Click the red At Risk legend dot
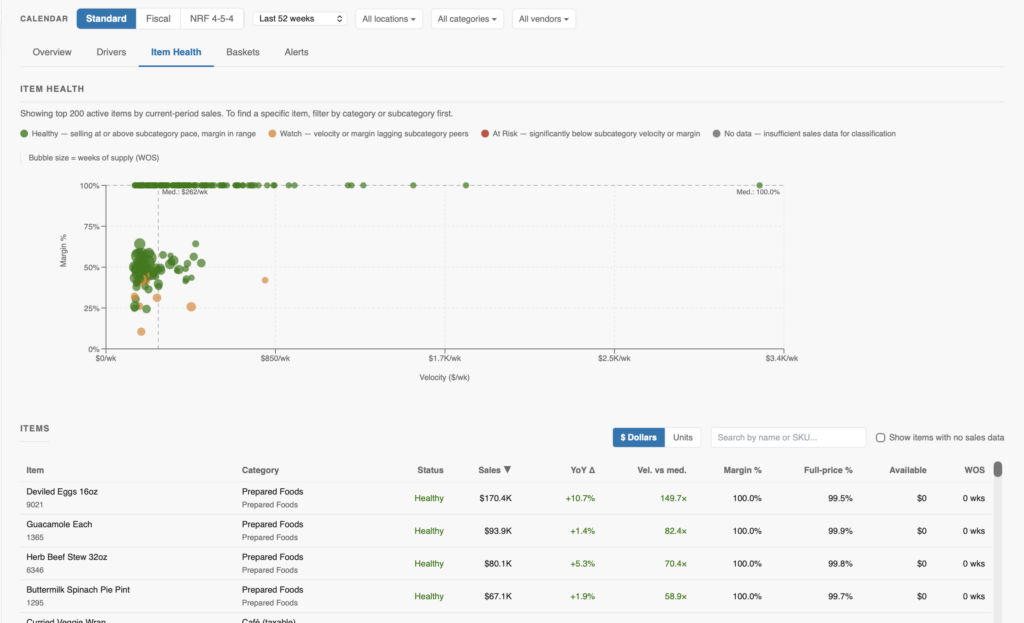This screenshot has width=1024, height=623. 485,133
